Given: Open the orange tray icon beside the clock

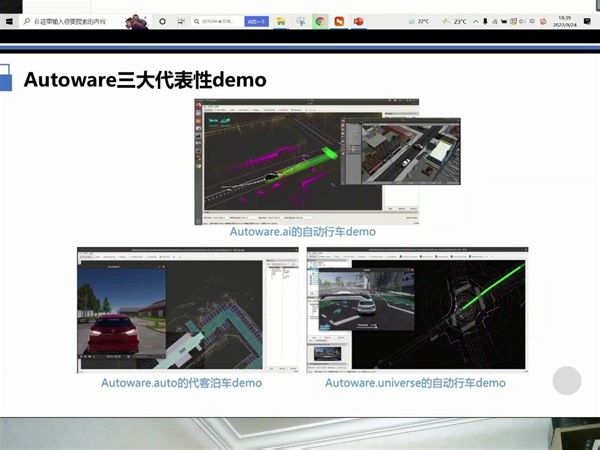Looking at the screenshot, I should coord(543,21).
